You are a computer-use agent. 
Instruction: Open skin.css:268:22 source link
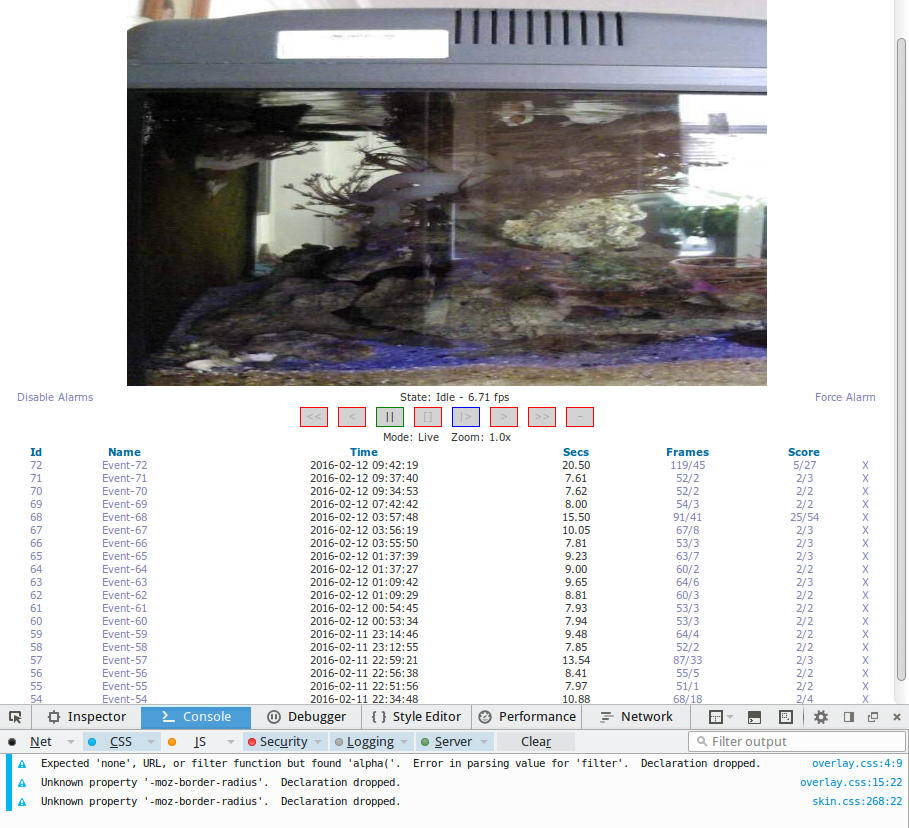tap(857, 801)
